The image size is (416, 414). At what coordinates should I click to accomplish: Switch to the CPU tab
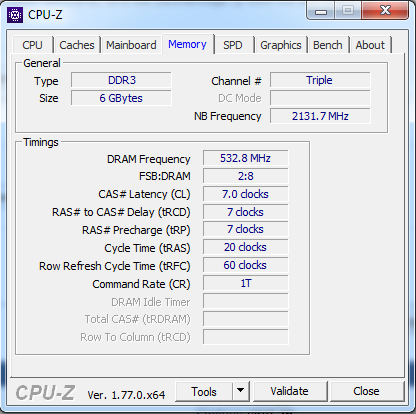point(32,45)
